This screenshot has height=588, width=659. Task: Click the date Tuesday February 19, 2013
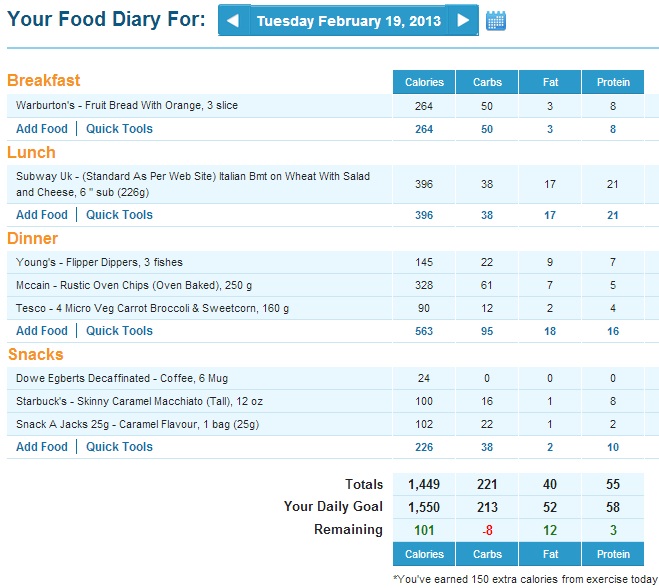(x=347, y=20)
